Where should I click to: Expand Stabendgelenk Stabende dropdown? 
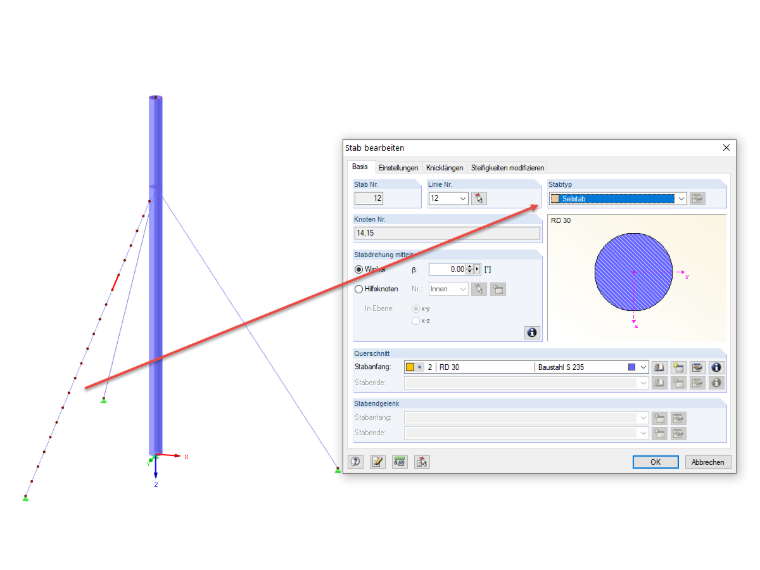(x=643, y=433)
